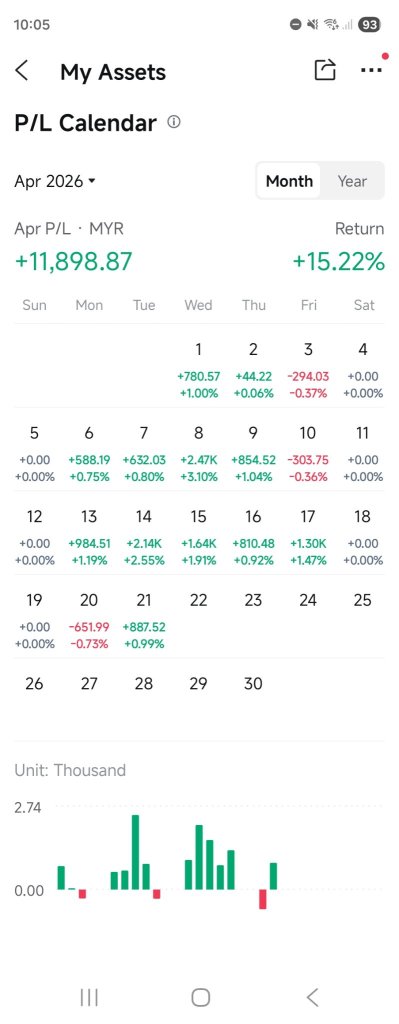The height and width of the screenshot is (1024, 399).
Task: Tap the +15.22% return value
Action: pos(338,261)
